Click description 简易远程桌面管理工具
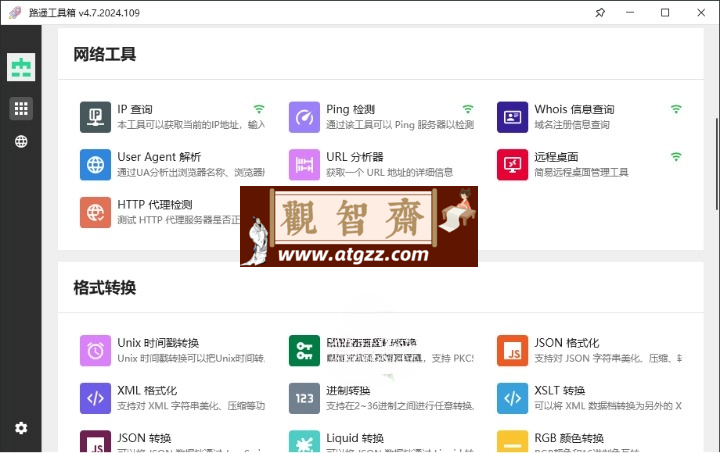Image resolution: width=720 pixels, height=453 pixels. (x=581, y=173)
